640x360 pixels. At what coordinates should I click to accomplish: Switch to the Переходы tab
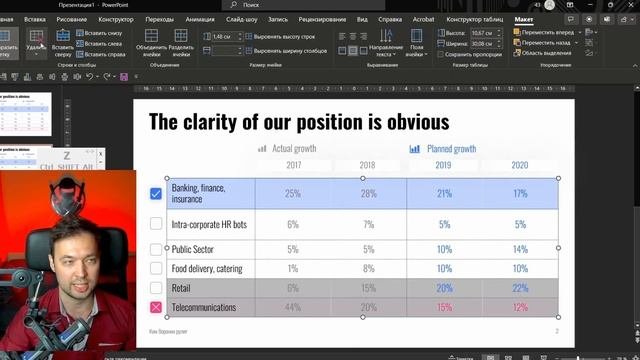[x=159, y=19]
